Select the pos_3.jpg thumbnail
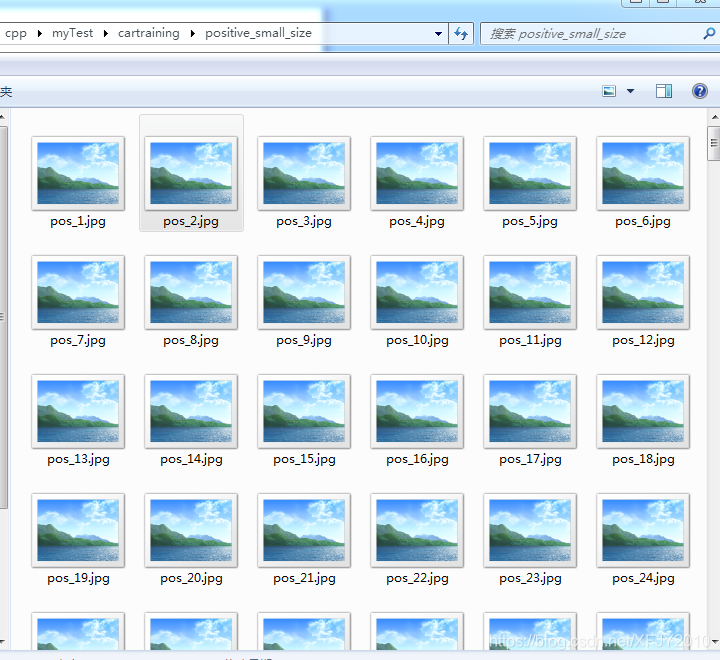This screenshot has height=660, width=720. click(304, 173)
